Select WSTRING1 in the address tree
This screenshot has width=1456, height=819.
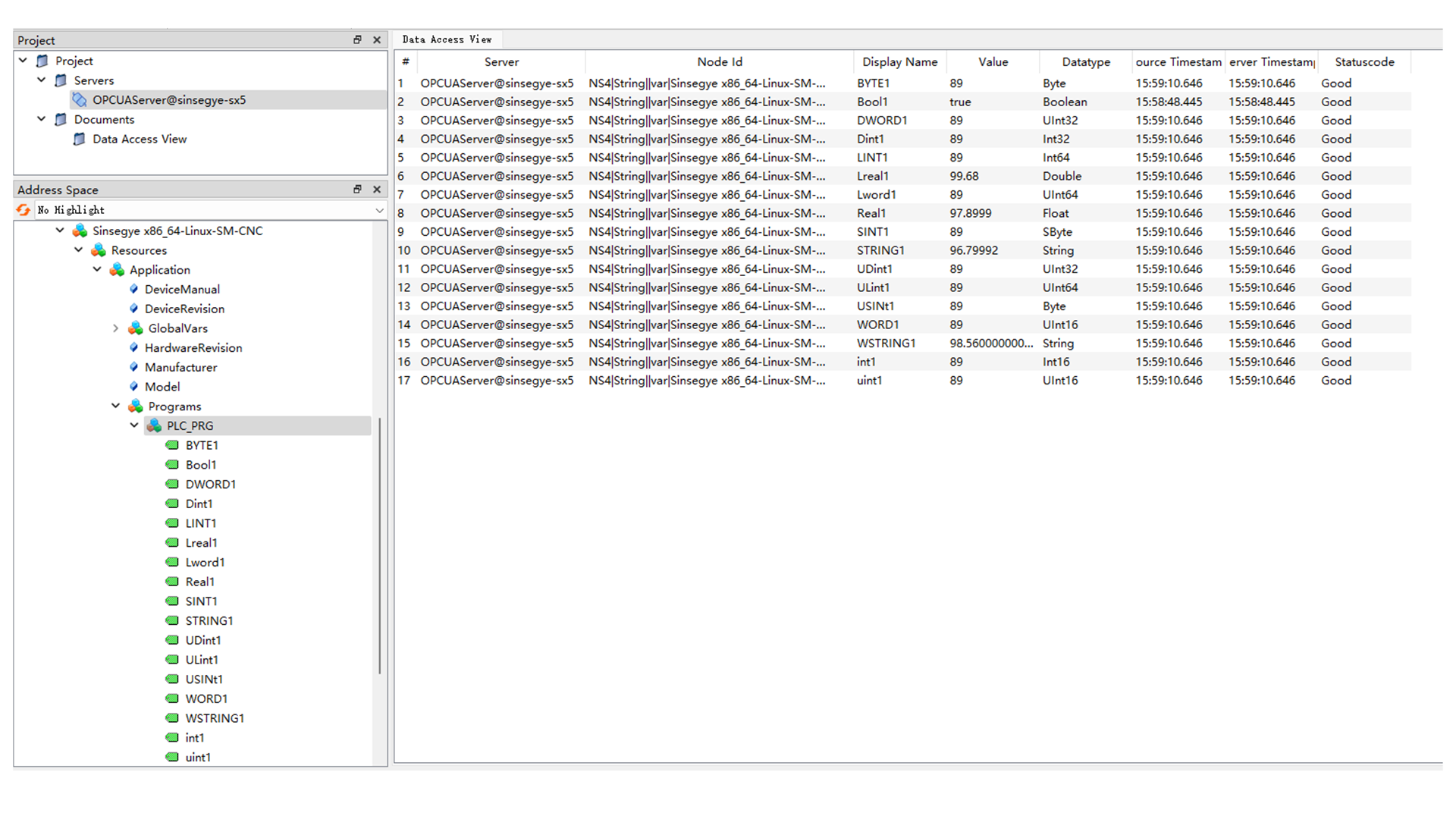click(215, 718)
